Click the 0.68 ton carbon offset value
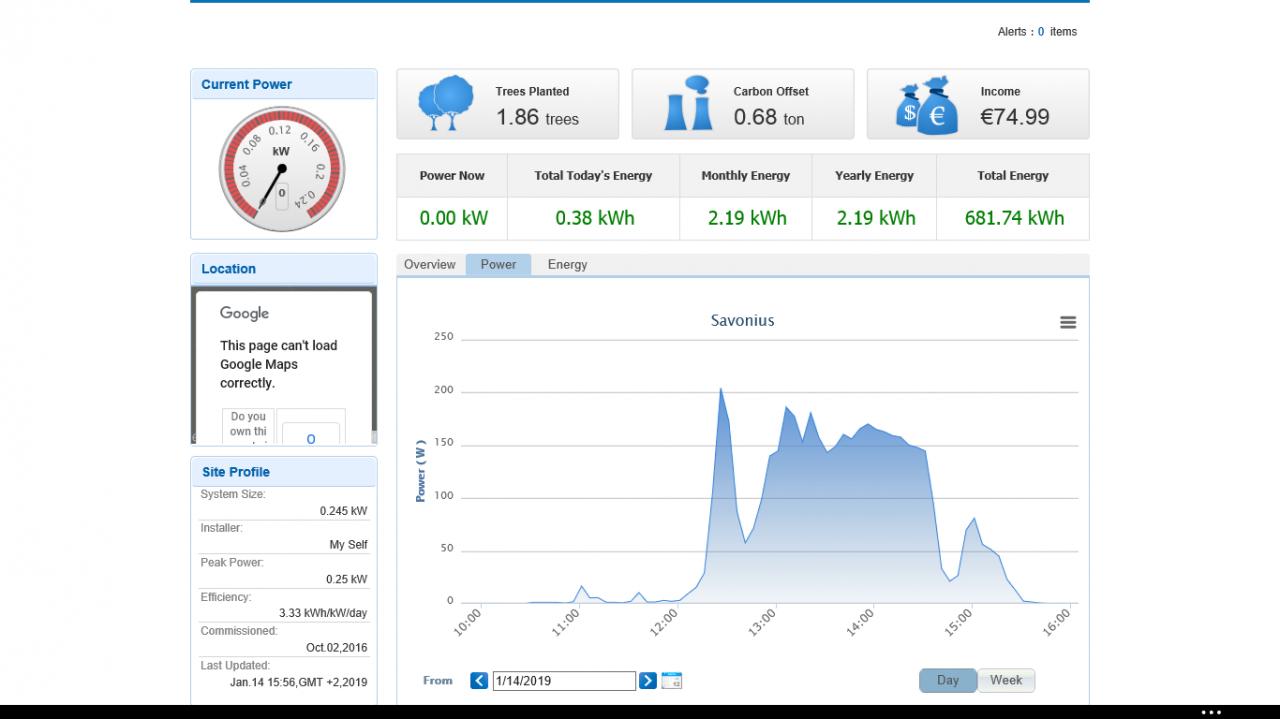The width and height of the screenshot is (1280, 719). [769, 117]
